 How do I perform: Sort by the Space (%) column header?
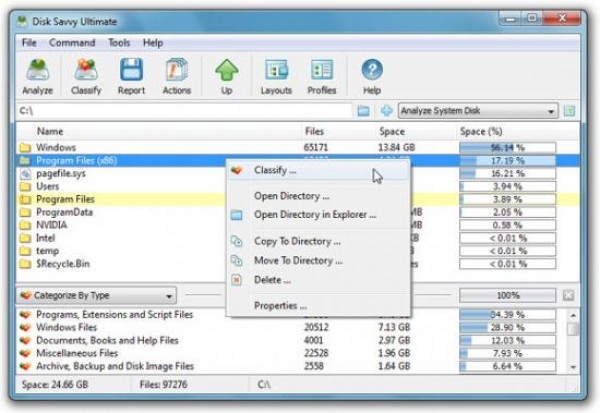tap(481, 131)
